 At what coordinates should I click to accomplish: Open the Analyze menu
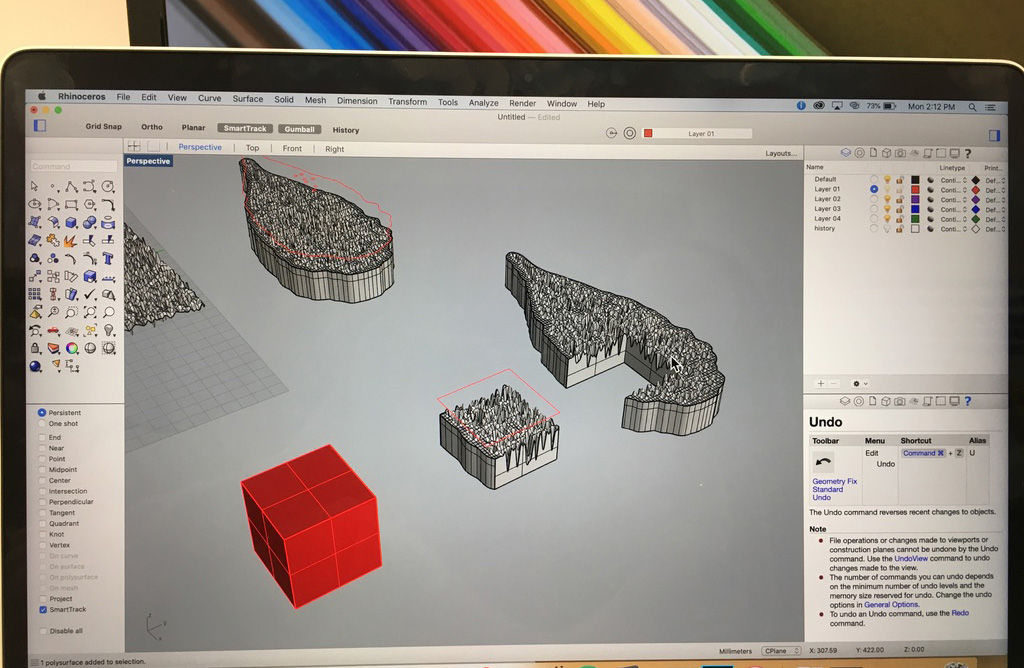[483, 103]
